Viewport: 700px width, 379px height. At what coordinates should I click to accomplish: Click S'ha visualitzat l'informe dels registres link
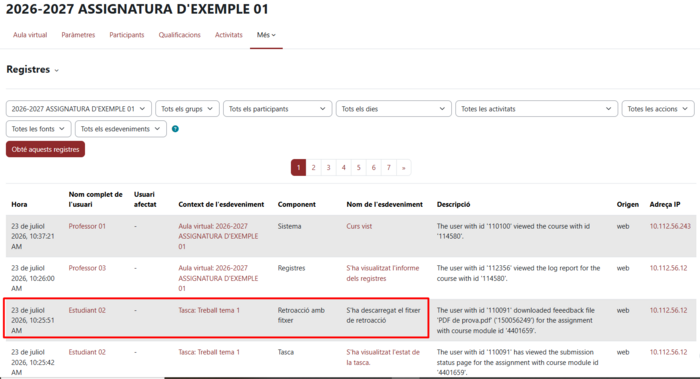coord(383,273)
